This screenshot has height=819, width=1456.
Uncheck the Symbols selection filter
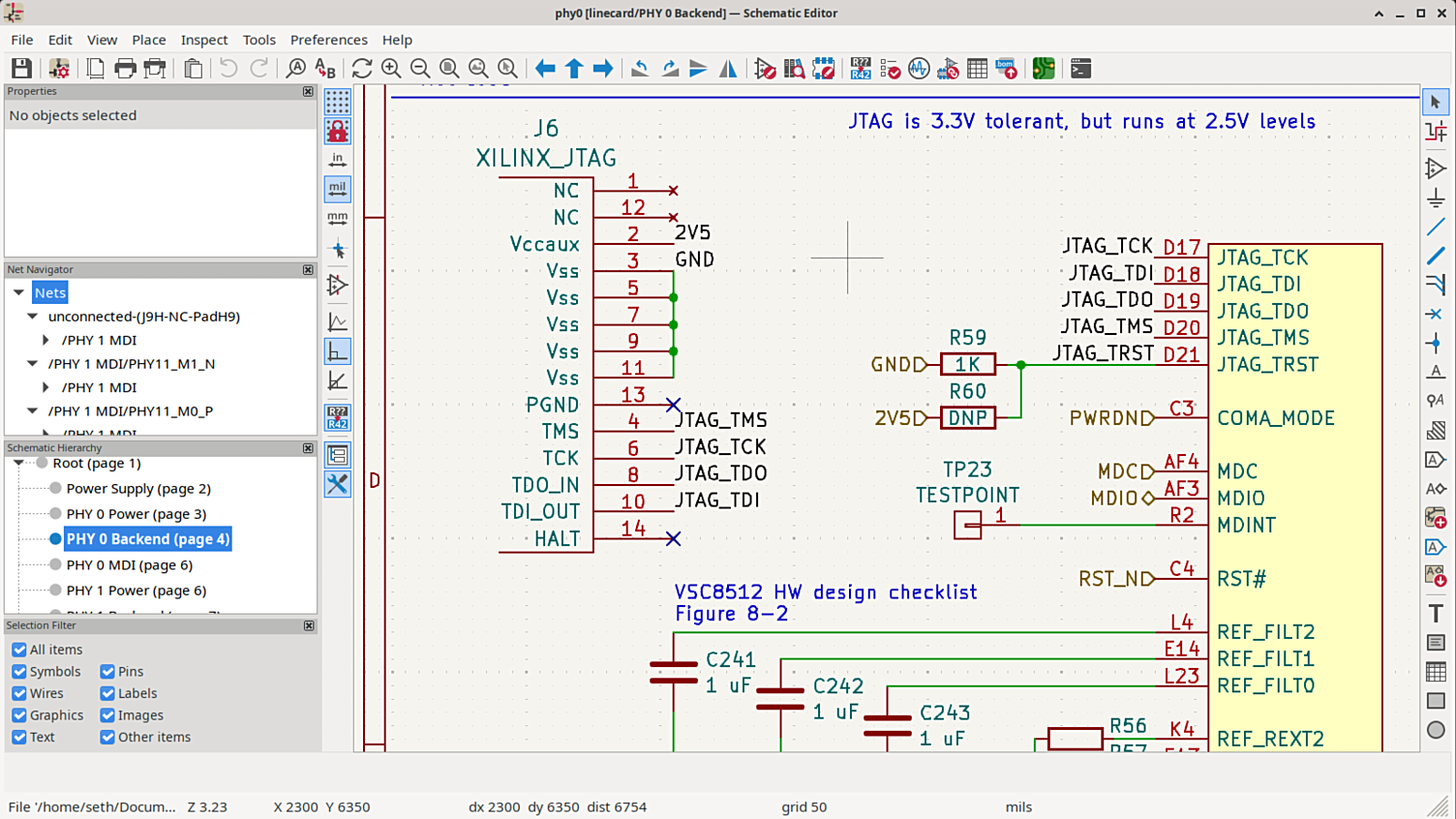pyautogui.click(x=19, y=672)
